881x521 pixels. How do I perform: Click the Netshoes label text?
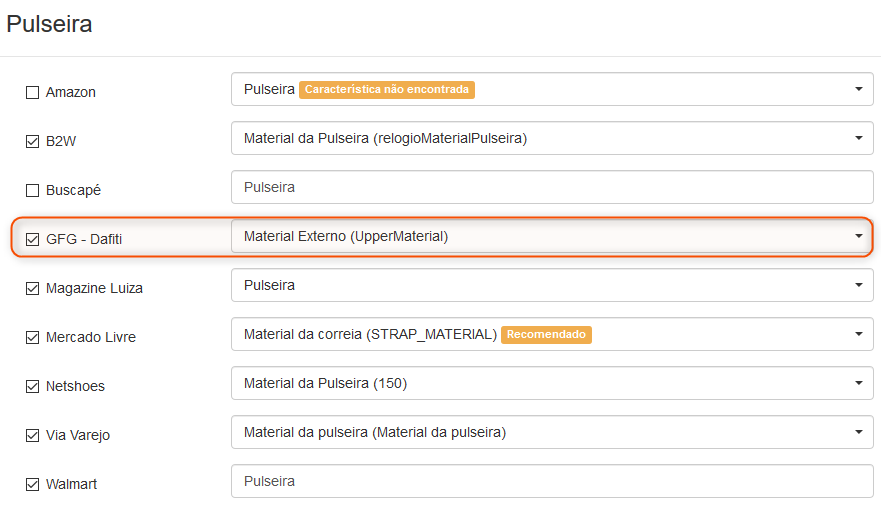[75, 386]
